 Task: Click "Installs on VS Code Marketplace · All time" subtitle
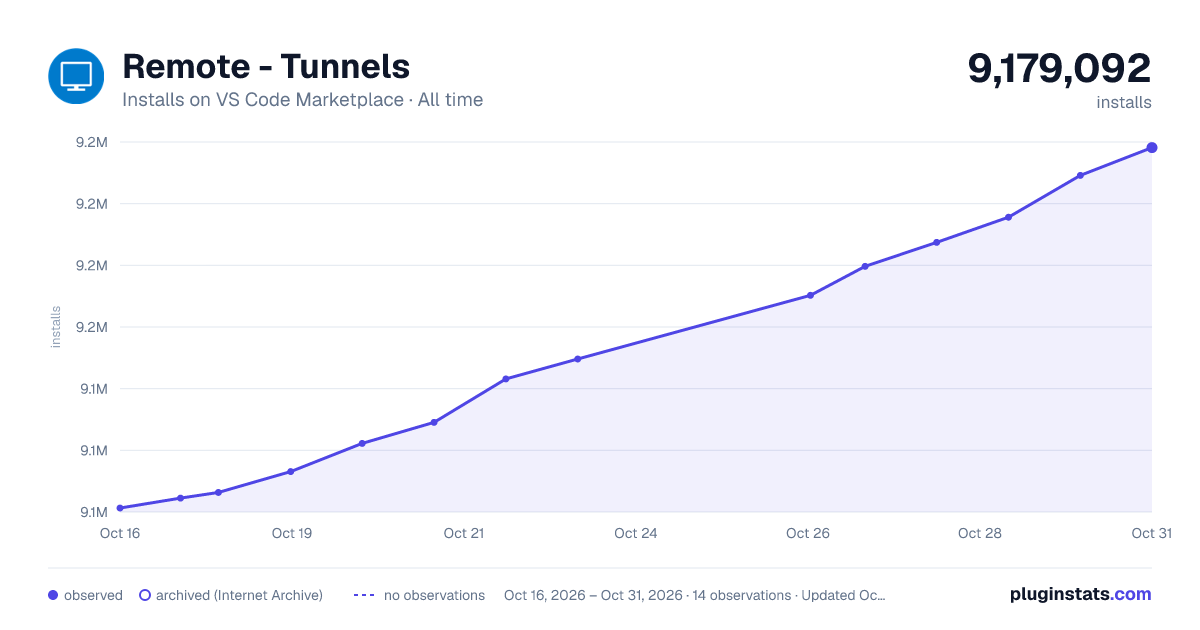click(302, 100)
